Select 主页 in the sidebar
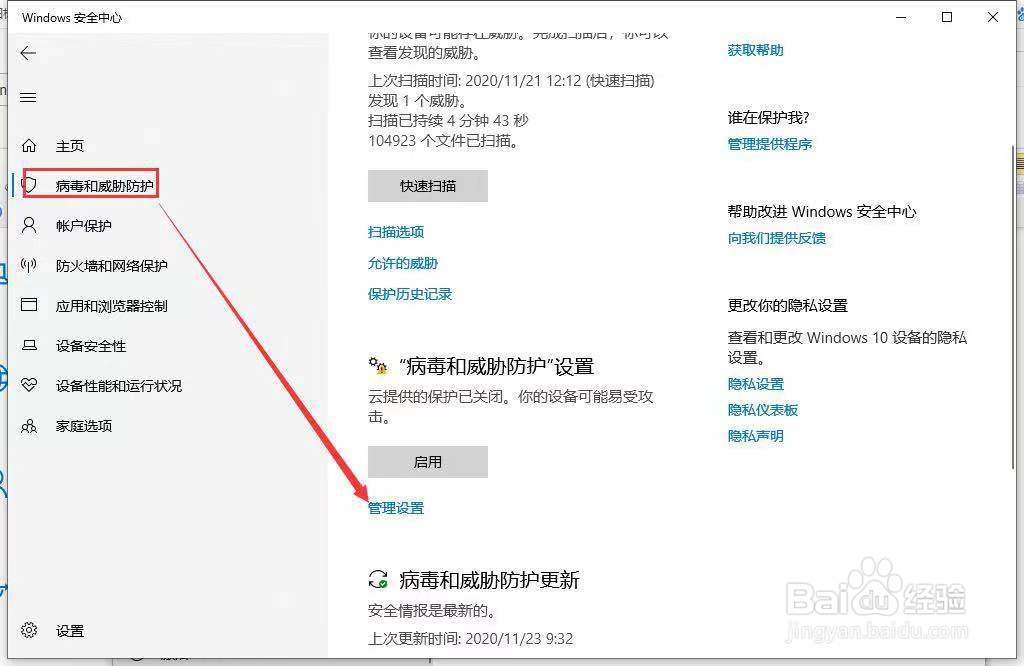This screenshot has height=666, width=1024. (x=70, y=146)
